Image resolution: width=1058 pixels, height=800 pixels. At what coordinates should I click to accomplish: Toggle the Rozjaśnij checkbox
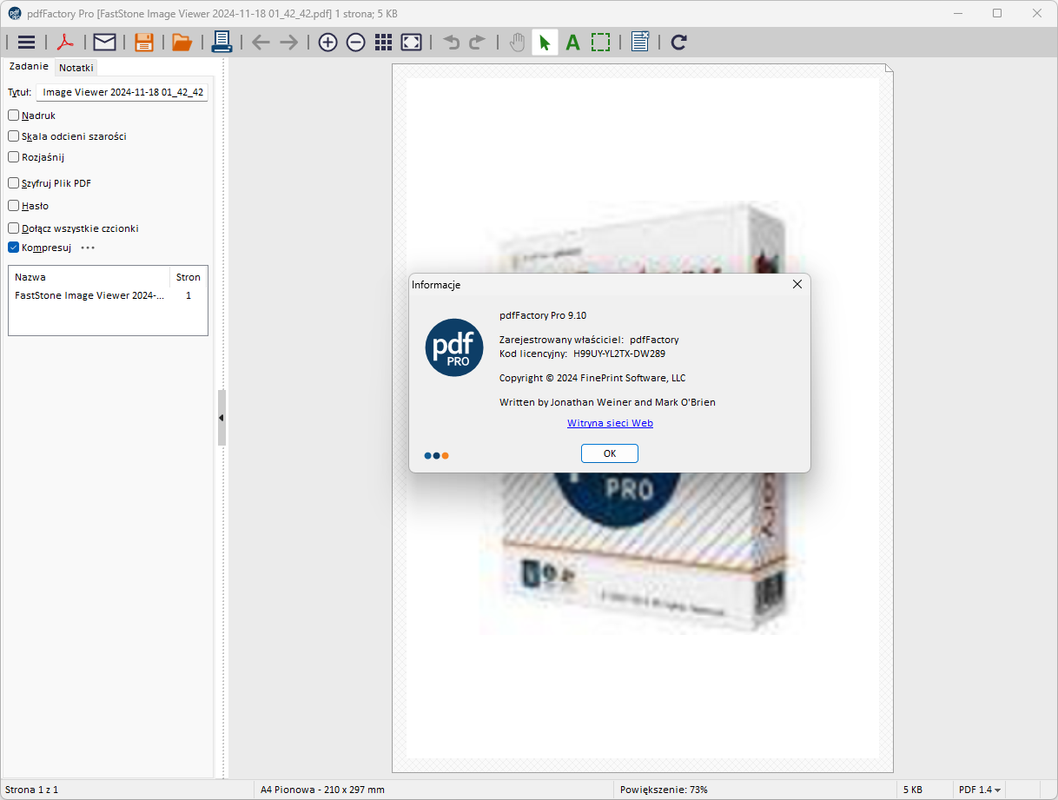[13, 157]
